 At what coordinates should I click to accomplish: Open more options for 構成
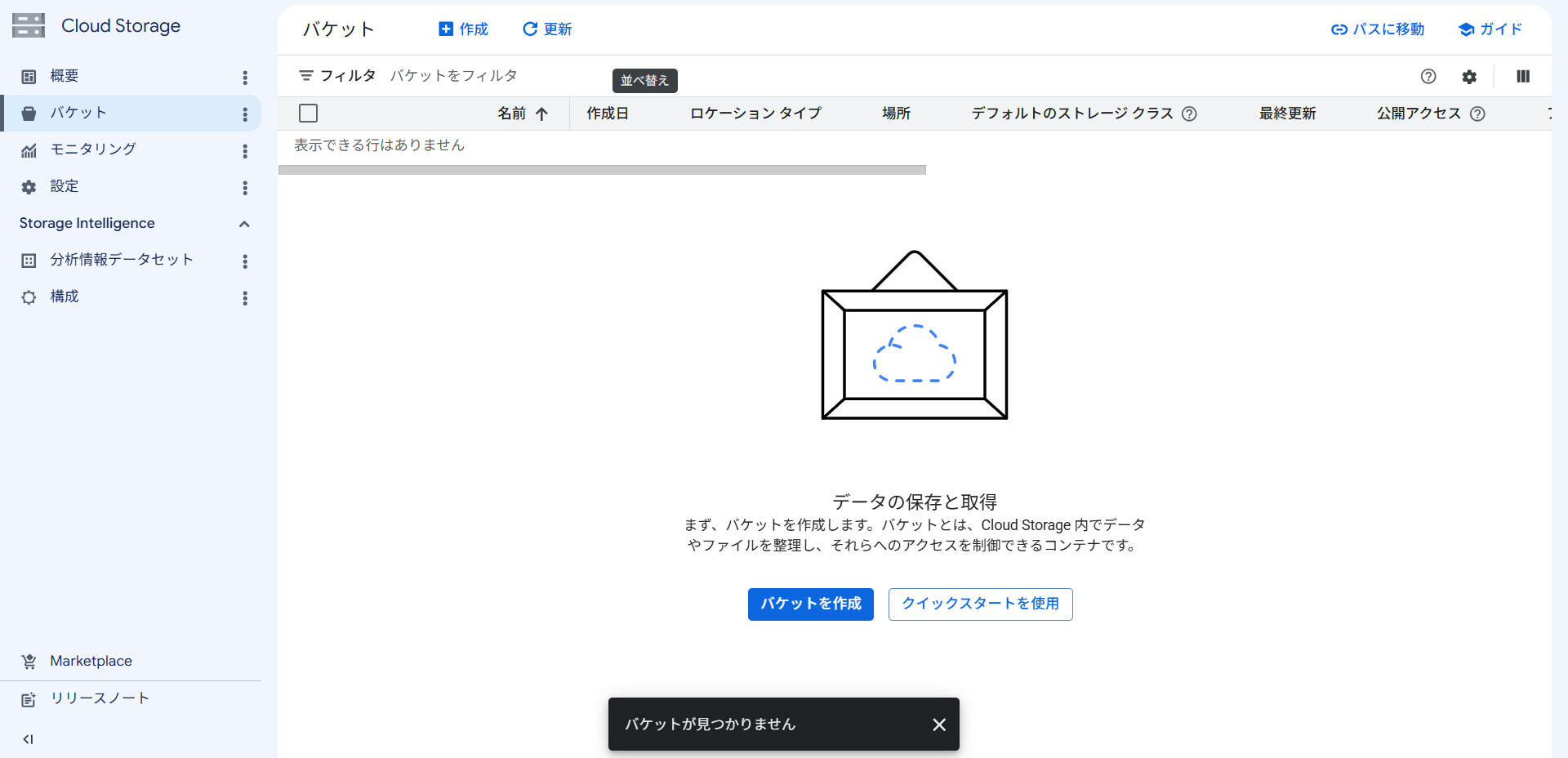245,298
